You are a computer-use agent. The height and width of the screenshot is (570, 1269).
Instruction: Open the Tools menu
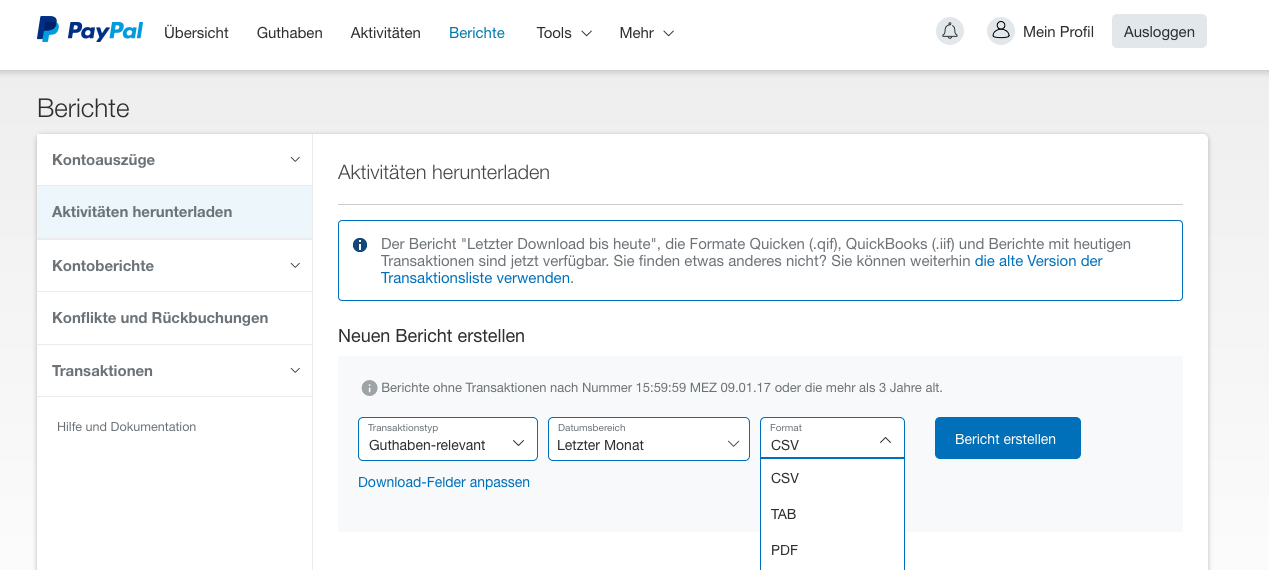564,33
